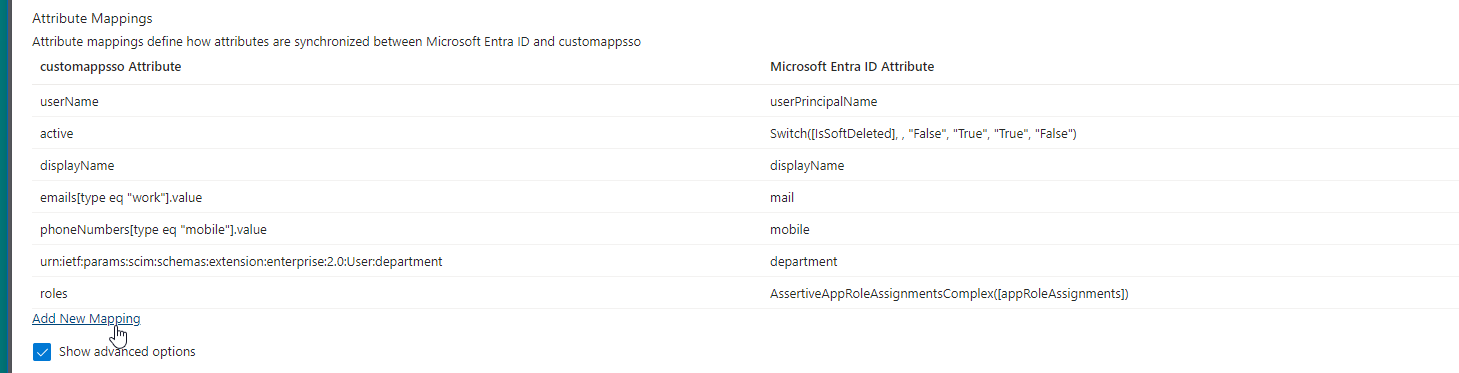Image resolution: width=1459 pixels, height=373 pixels.
Task: Open the active attribute mapping
Action: pos(56,134)
